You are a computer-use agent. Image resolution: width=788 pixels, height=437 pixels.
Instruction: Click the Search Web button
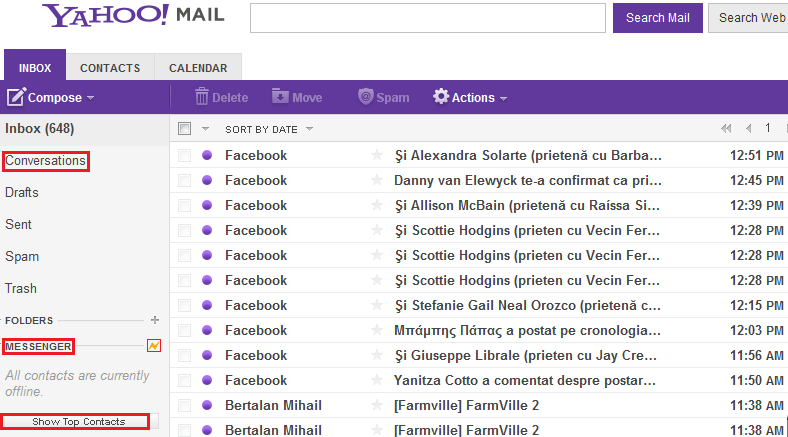[x=749, y=18]
